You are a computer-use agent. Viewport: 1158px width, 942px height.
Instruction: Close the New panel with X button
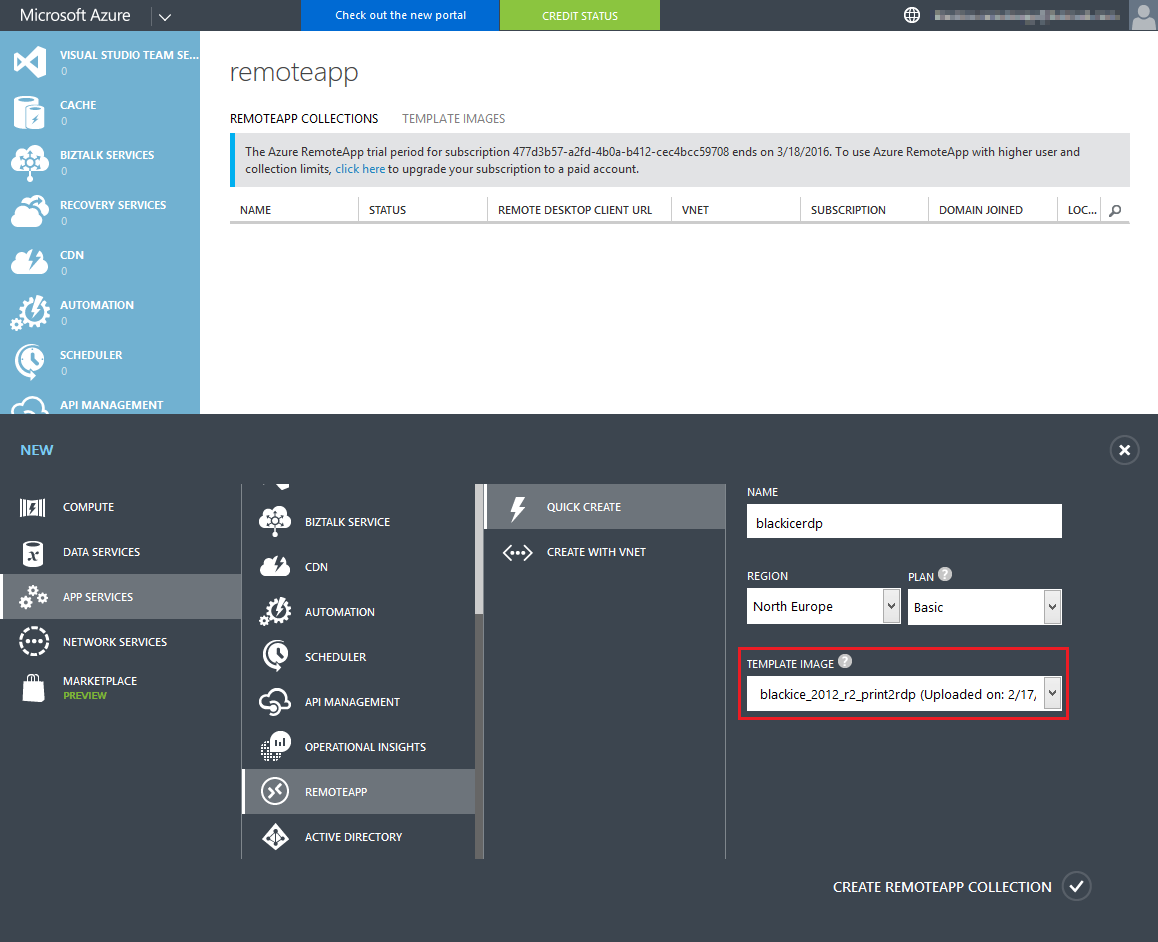tap(1124, 450)
